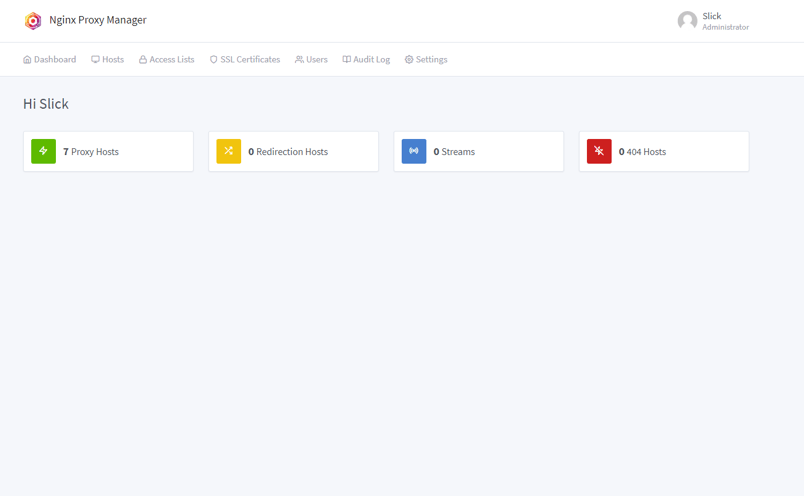
Task: Navigate to SSL Certificates
Action: pyautogui.click(x=245, y=59)
